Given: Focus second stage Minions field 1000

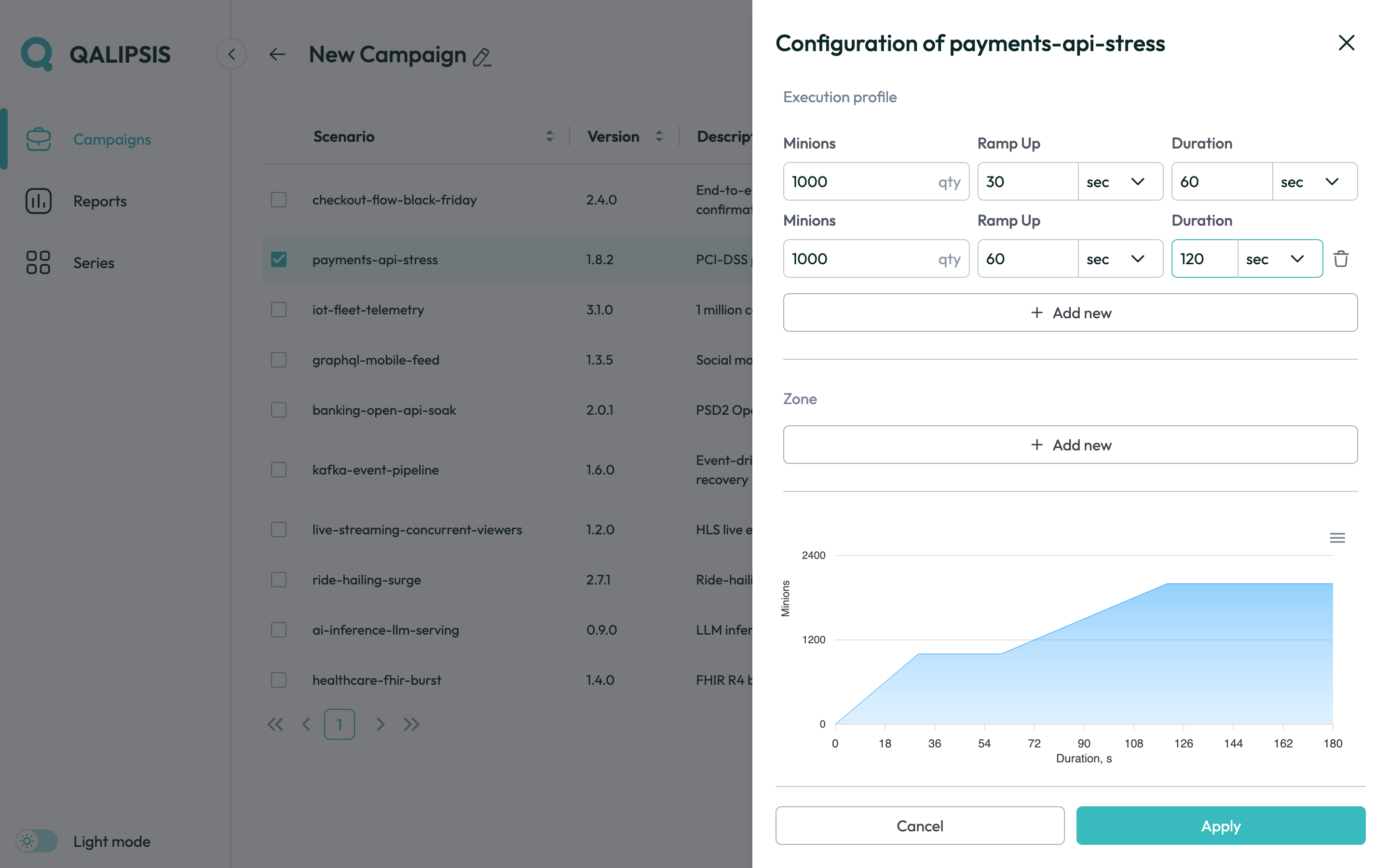Looking at the screenshot, I should pos(876,259).
